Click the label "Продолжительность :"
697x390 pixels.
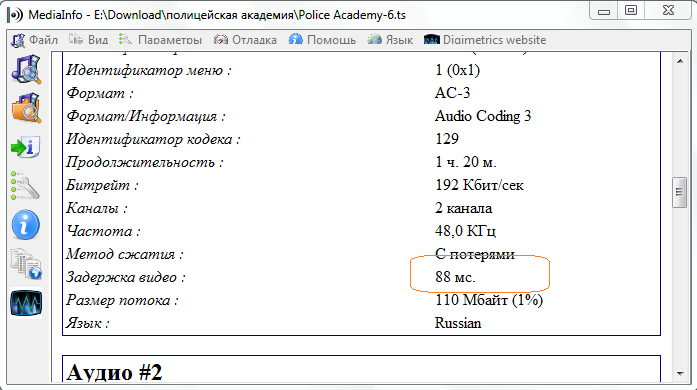point(145,162)
